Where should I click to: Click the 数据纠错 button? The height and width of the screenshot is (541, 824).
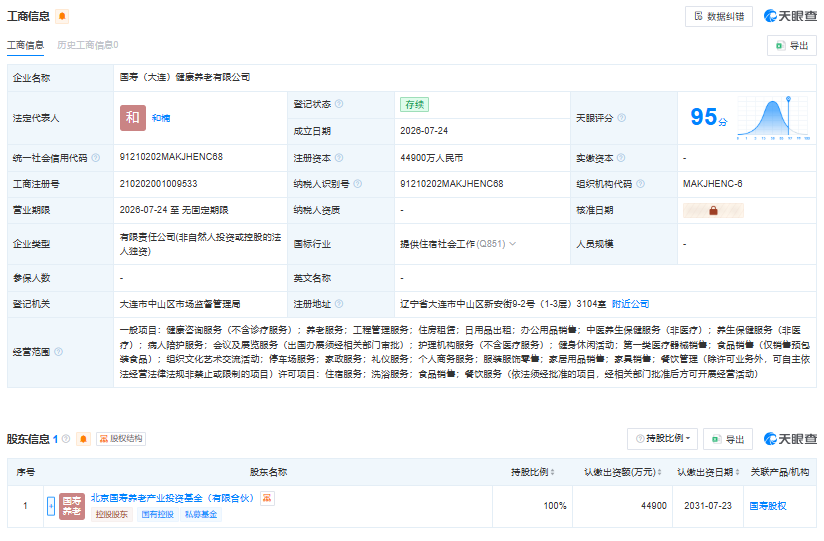[x=718, y=16]
